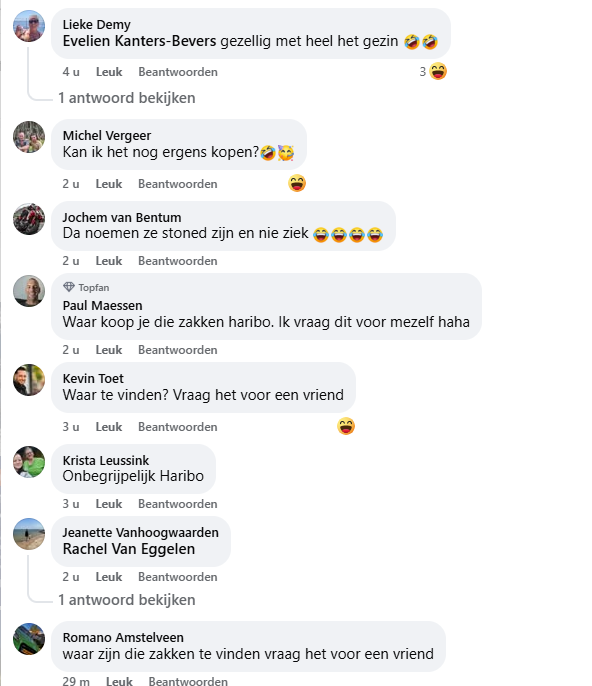Click the laughing reaction under Michel Vergeer's comment
592x686 pixels.
297,183
